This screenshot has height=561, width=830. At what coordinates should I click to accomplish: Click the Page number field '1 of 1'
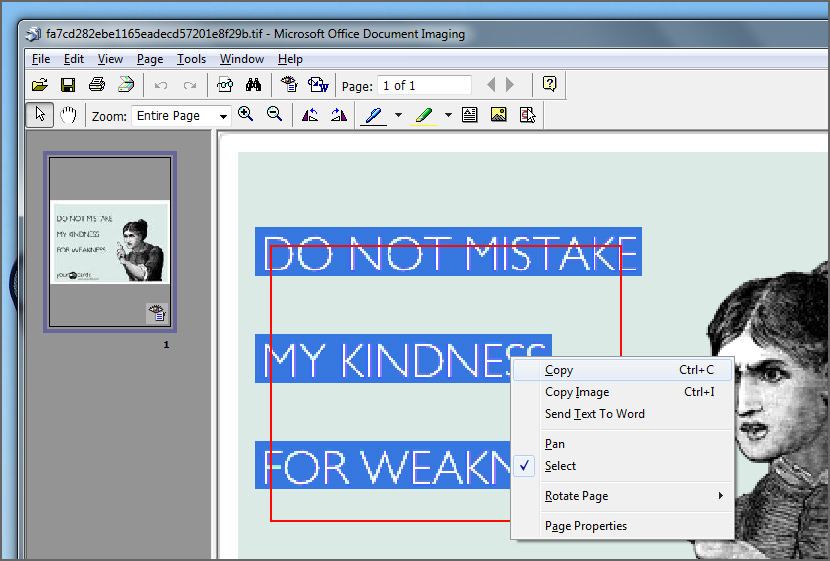(x=424, y=85)
